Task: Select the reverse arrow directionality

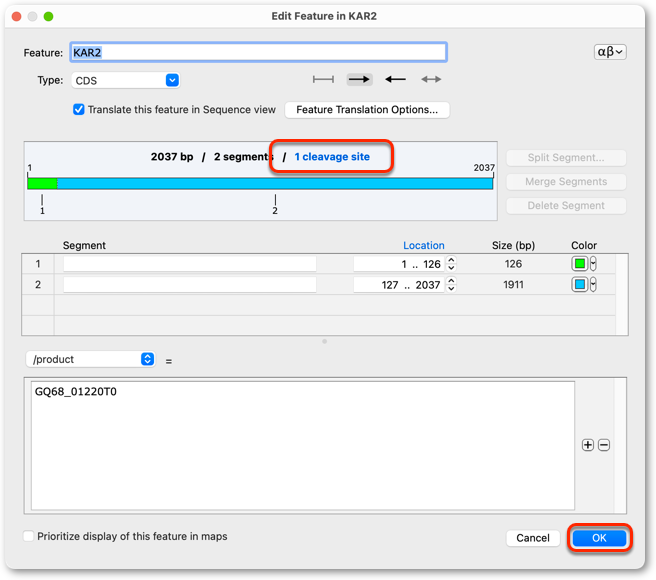Action: (395, 79)
